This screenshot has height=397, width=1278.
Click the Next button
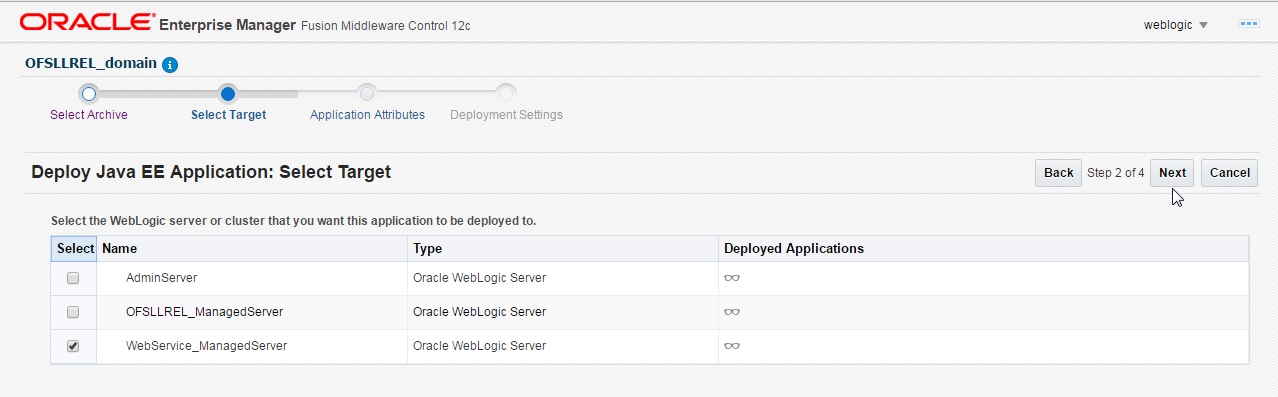1172,173
